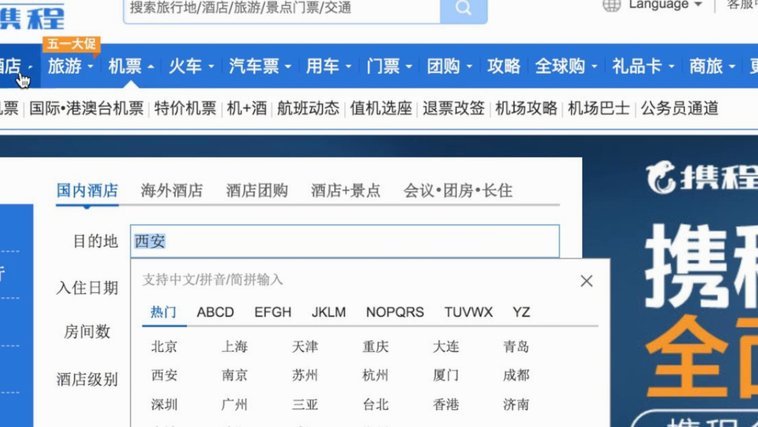Click the 目的地 input containing 西安
The image size is (758, 427).
coord(345,241)
